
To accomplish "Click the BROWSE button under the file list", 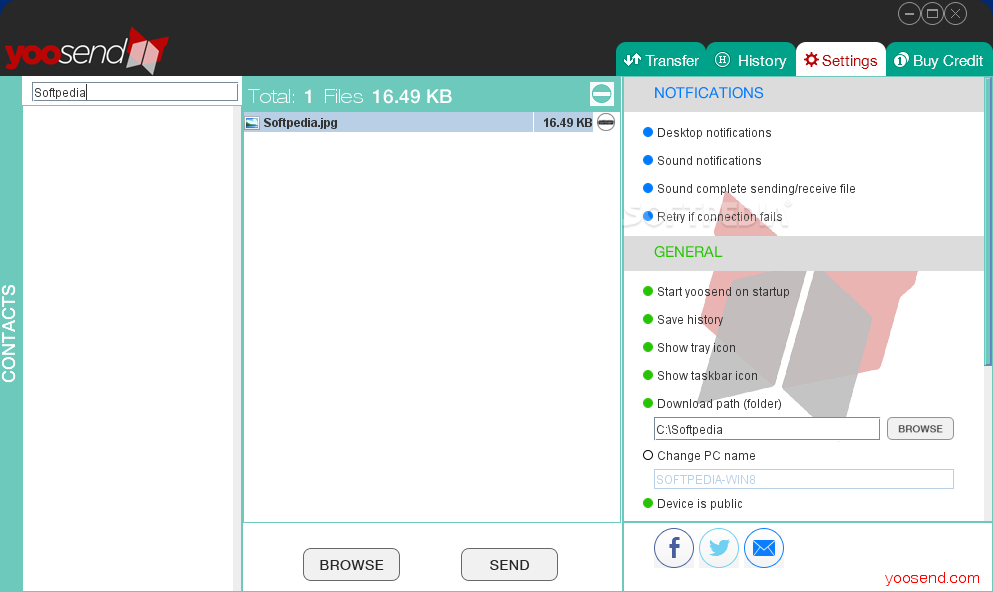I will click(351, 564).
